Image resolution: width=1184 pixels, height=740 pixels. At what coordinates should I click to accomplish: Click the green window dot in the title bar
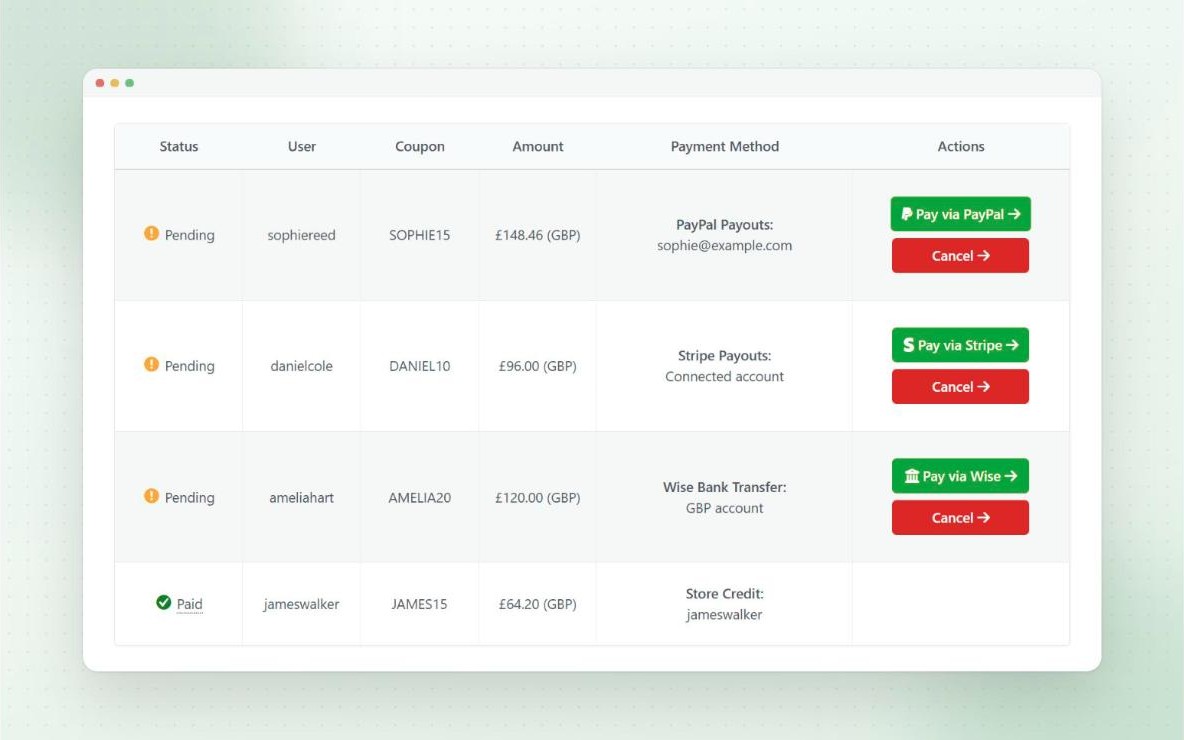coord(130,83)
